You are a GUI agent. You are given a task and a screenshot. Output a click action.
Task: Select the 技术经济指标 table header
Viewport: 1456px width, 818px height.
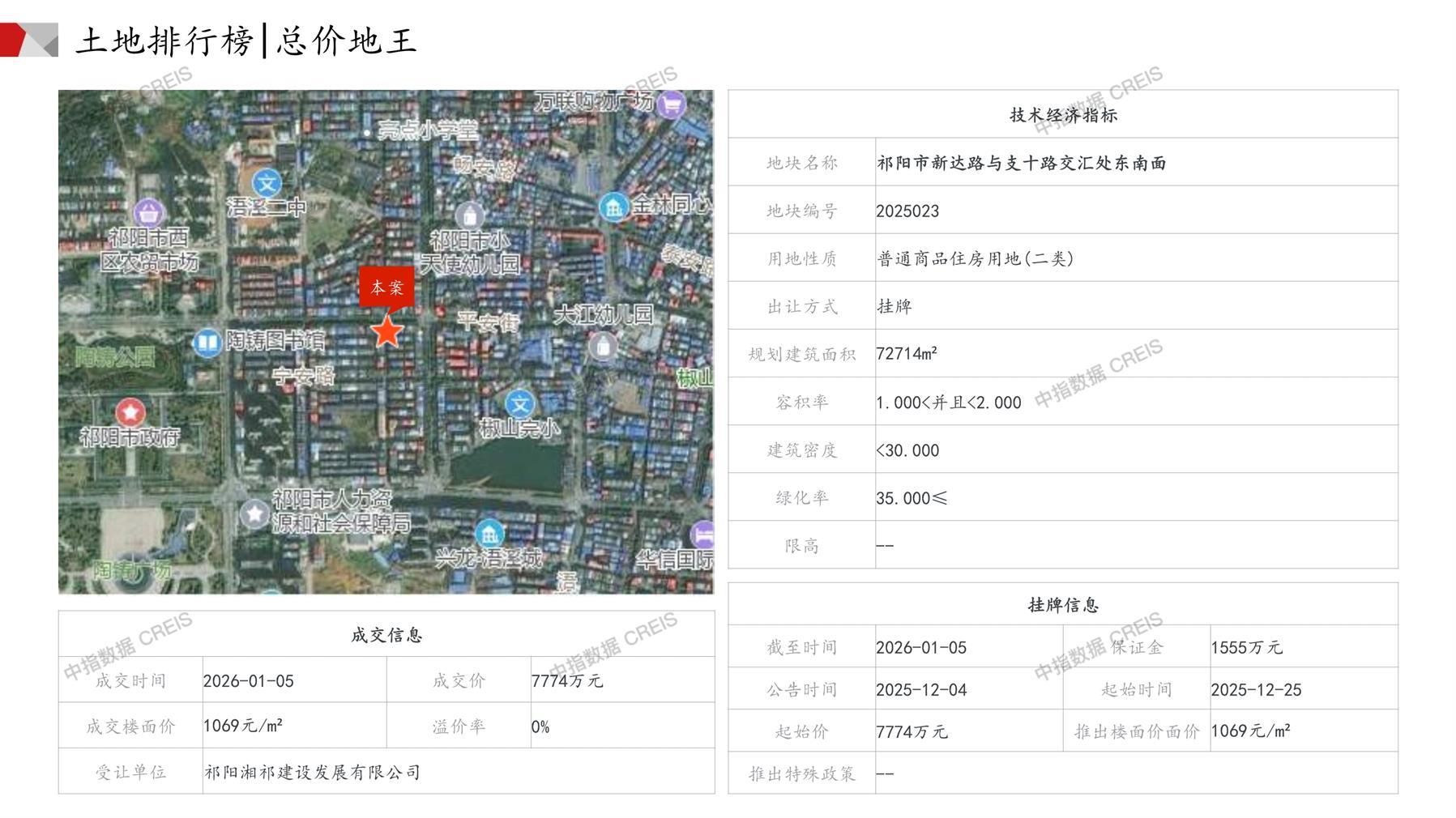(1062, 115)
